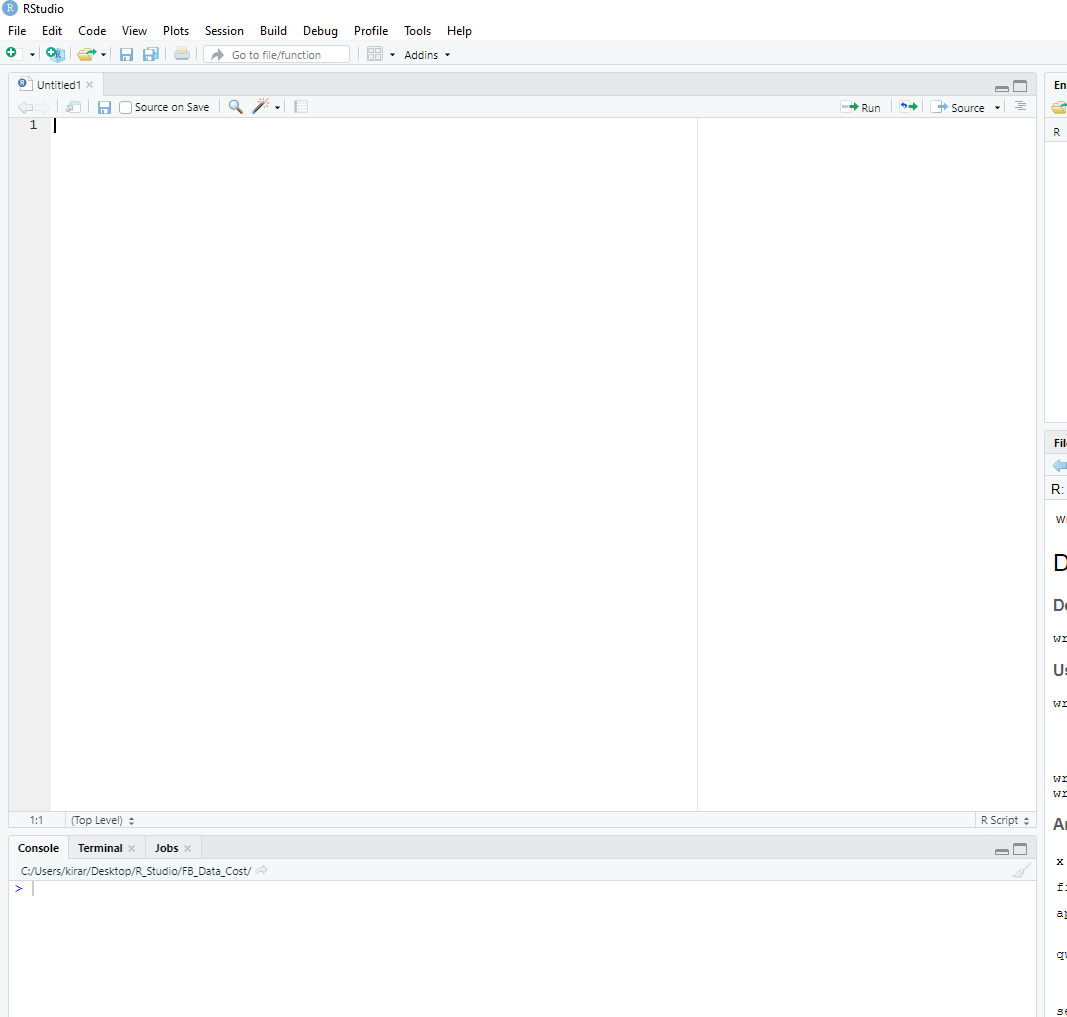Click the Compile Report notebook icon
Image resolution: width=1067 pixels, height=1017 pixels.
[x=301, y=107]
